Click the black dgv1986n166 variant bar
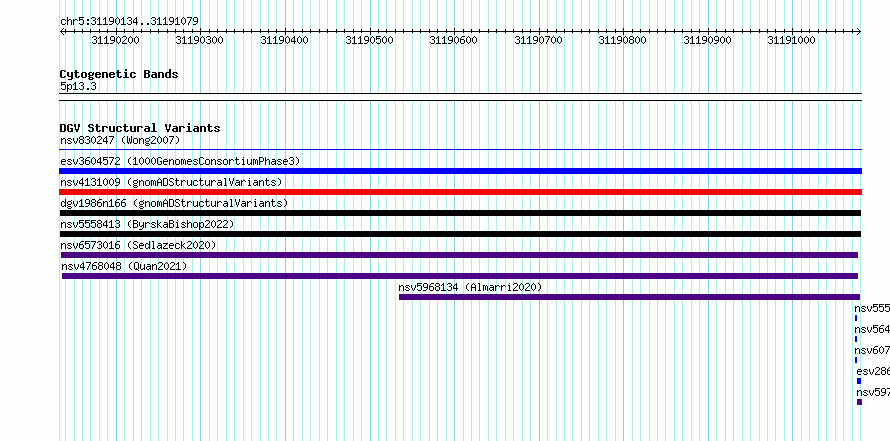Image resolution: width=890 pixels, height=441 pixels. coord(460,213)
